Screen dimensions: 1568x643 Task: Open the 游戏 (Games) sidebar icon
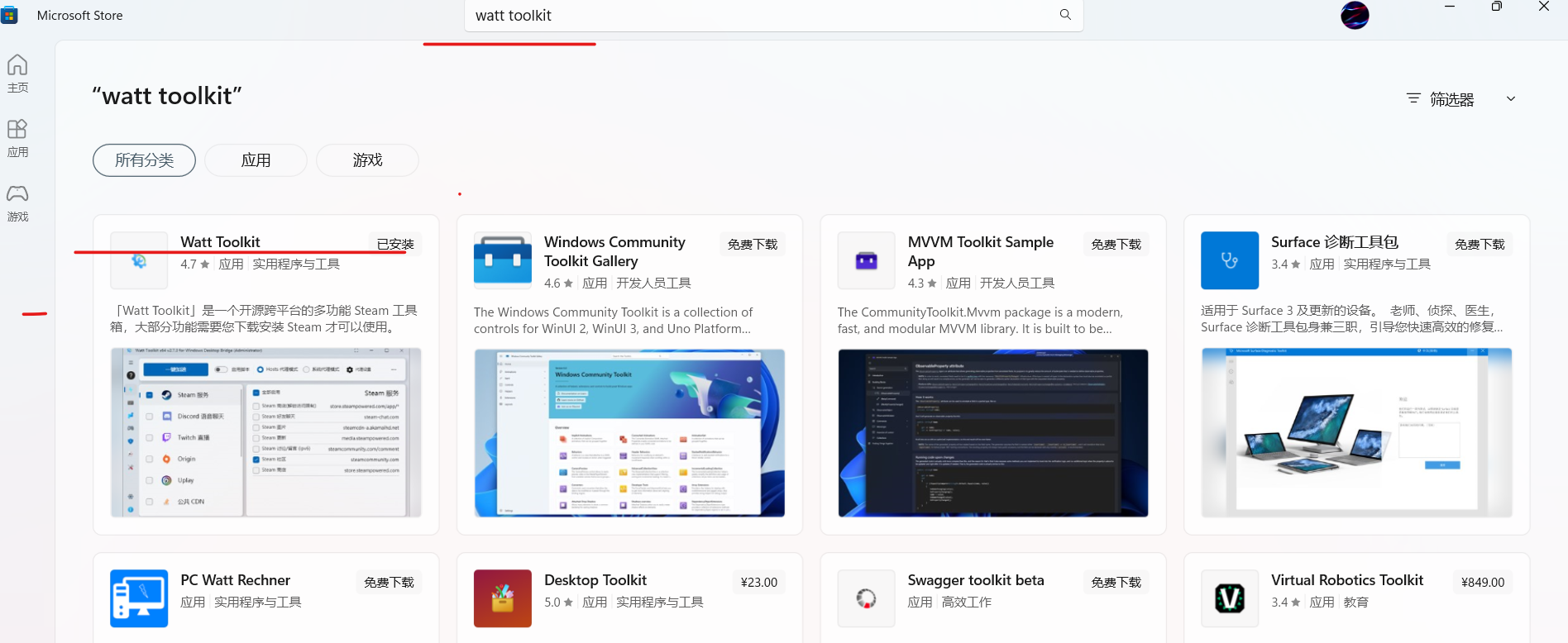pyautogui.click(x=17, y=202)
